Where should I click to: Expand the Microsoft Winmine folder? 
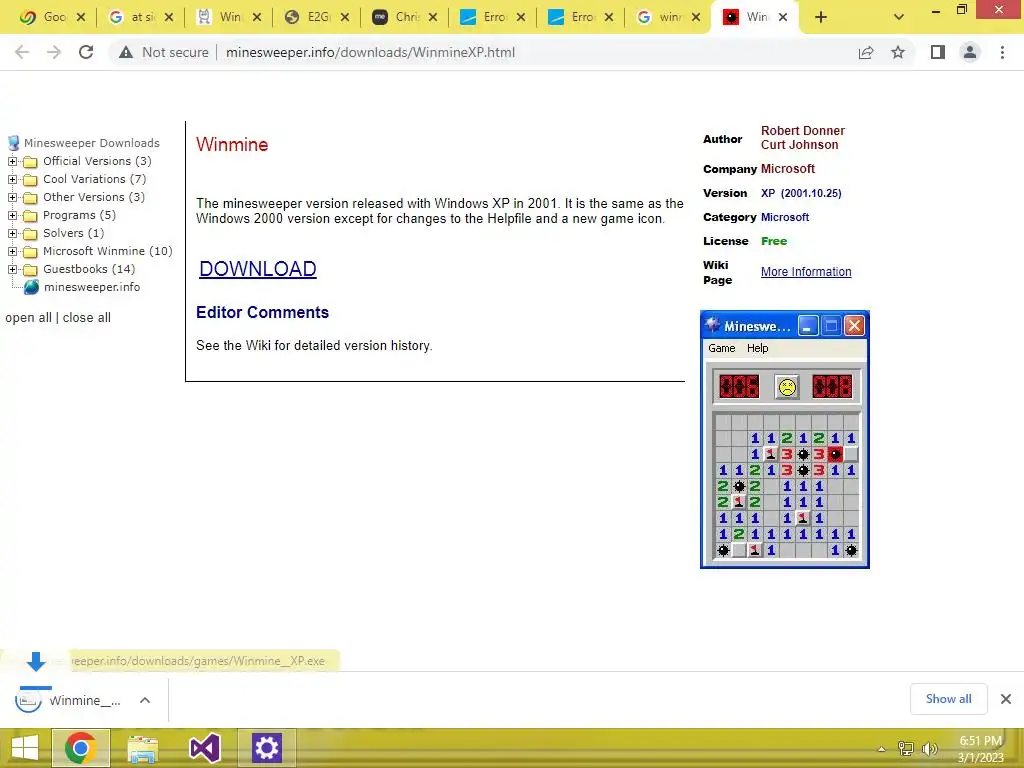coord(12,251)
